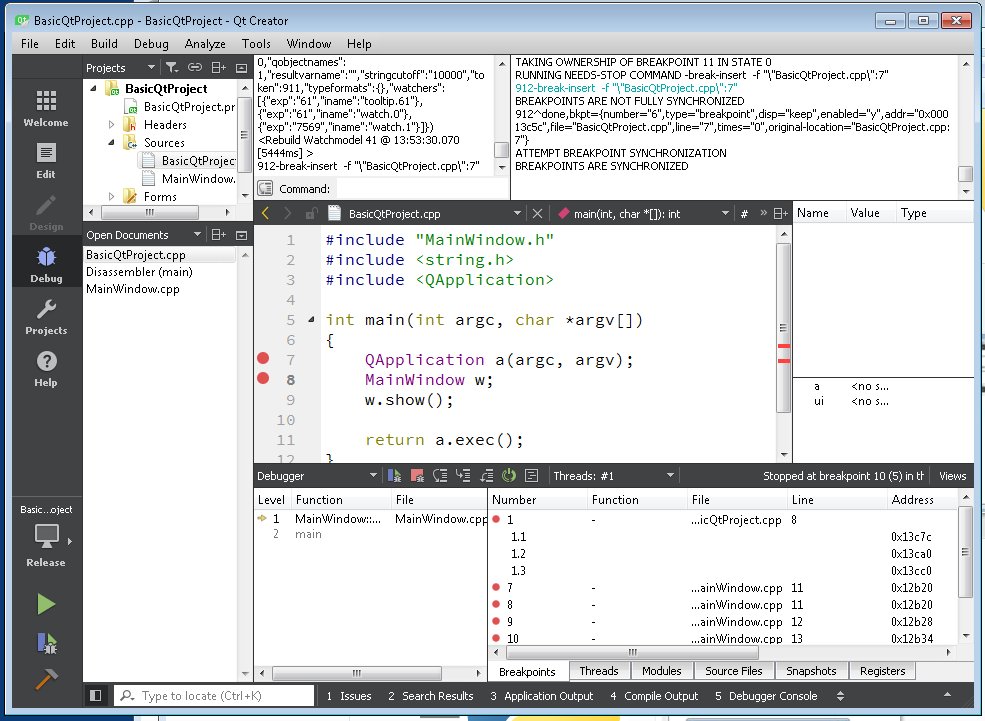Close the Projects pane
Viewport: 985px width, 721px height.
tap(241, 67)
